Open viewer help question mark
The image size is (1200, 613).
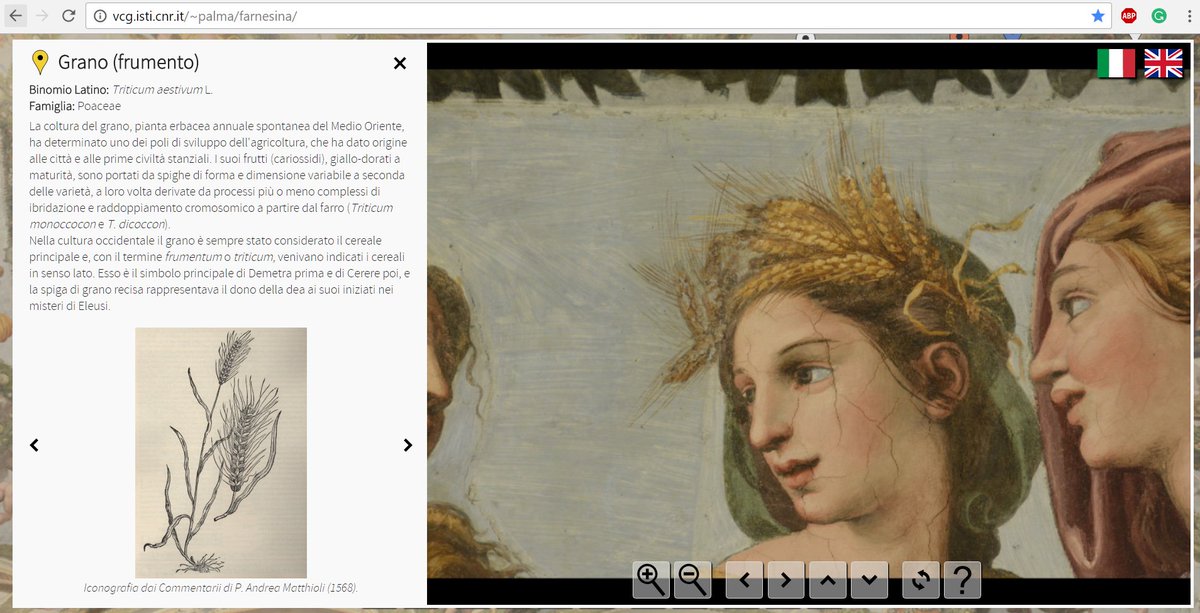[x=962, y=579]
